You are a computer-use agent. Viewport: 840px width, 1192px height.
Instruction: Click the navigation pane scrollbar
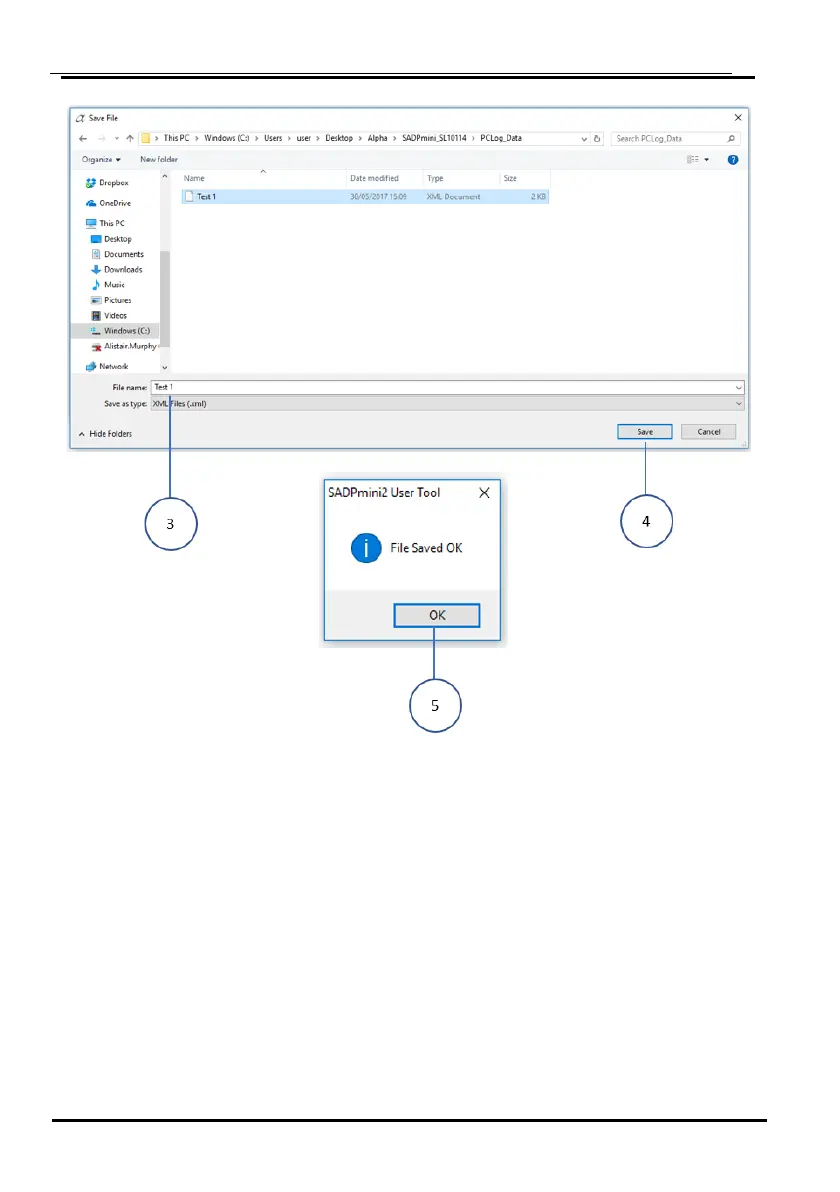coord(165,299)
